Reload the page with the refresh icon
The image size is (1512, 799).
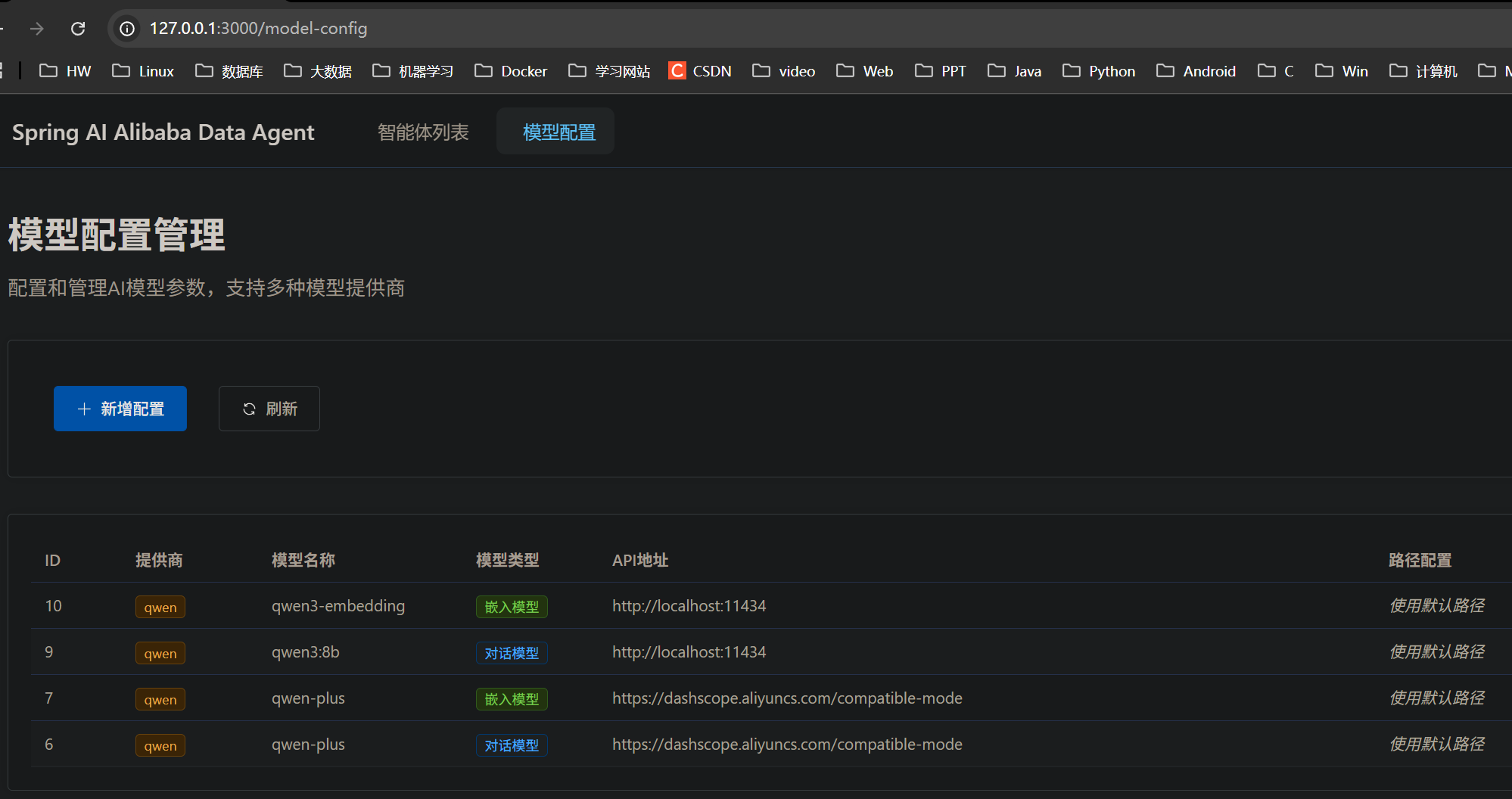[78, 29]
